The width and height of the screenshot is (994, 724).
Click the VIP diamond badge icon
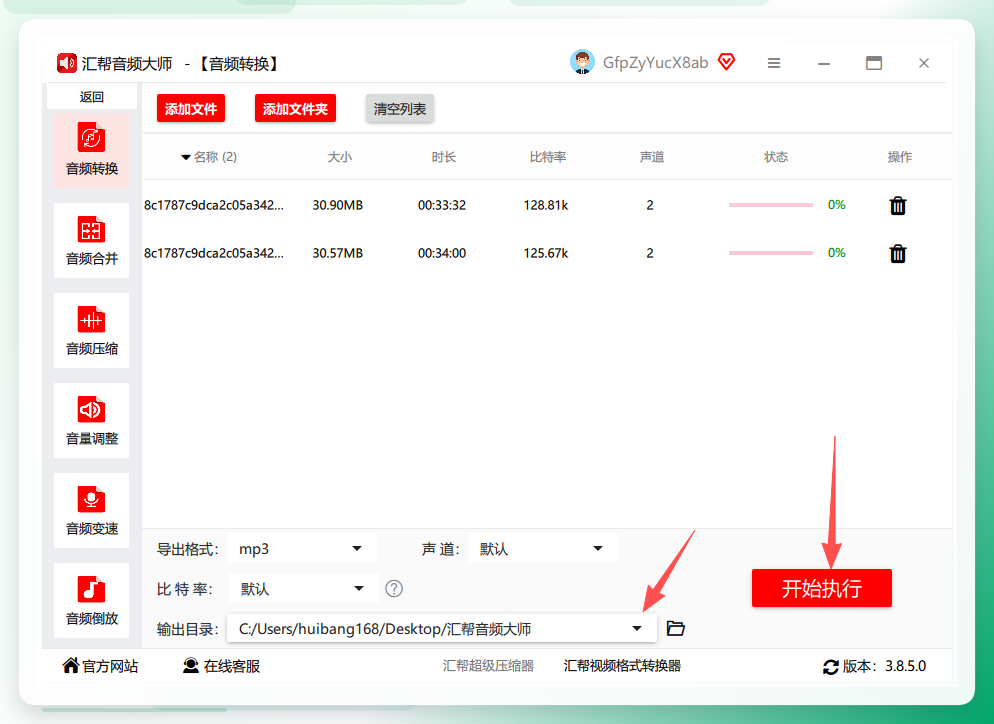click(x=726, y=62)
